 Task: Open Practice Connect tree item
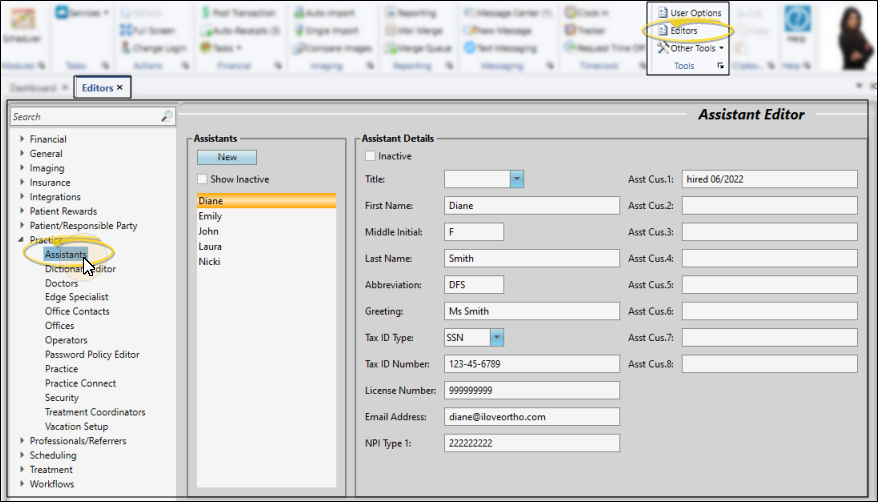tap(81, 383)
